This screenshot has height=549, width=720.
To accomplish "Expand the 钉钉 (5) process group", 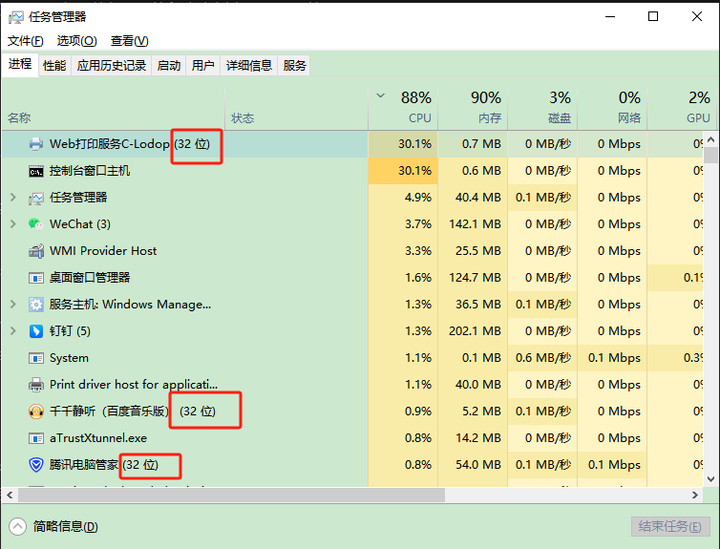I will coord(13,331).
